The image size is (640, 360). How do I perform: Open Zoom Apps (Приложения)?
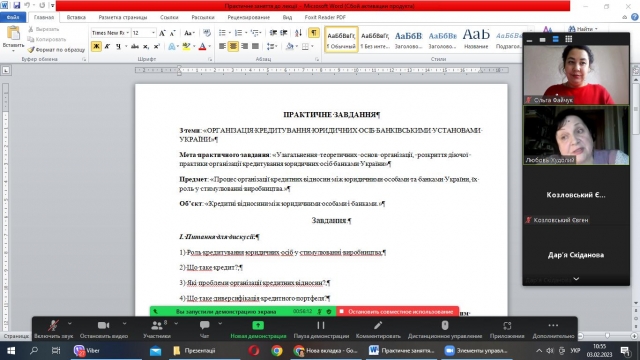tap(507, 329)
